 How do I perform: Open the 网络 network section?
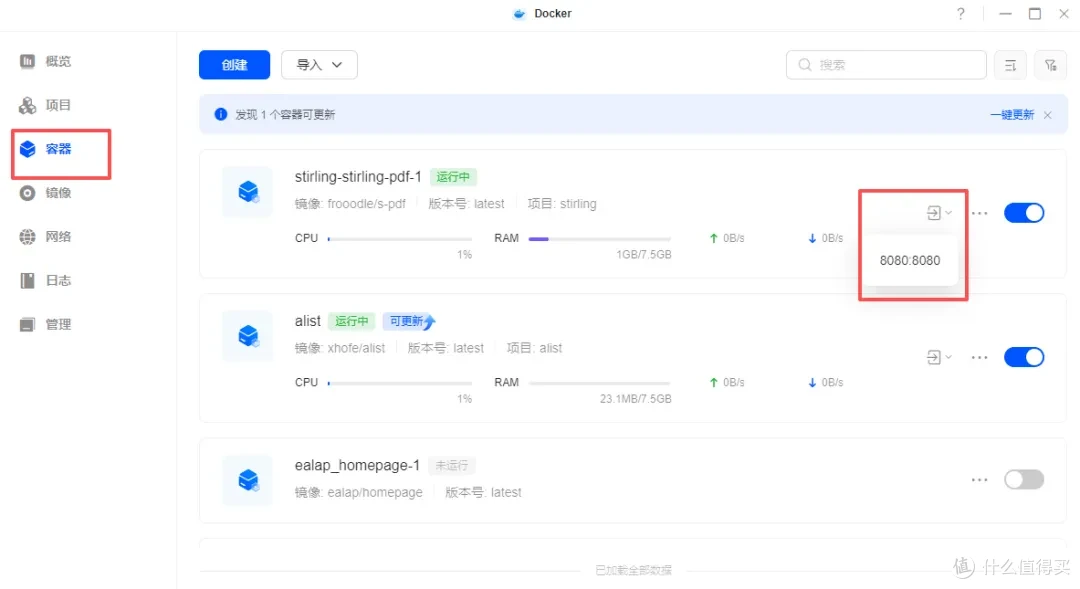45,237
